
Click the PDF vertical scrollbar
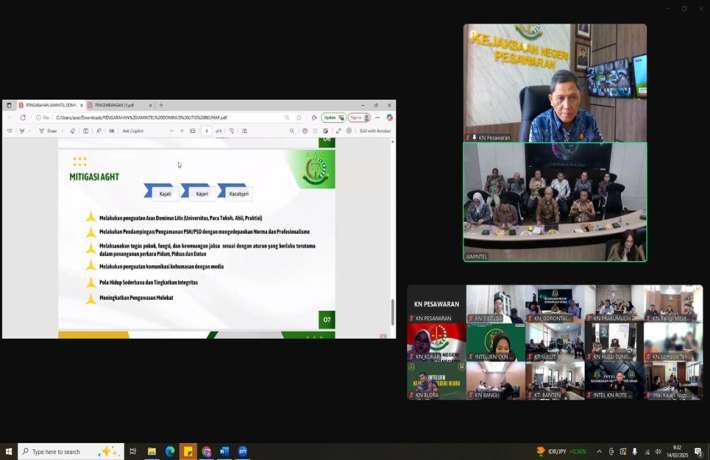coord(392,310)
